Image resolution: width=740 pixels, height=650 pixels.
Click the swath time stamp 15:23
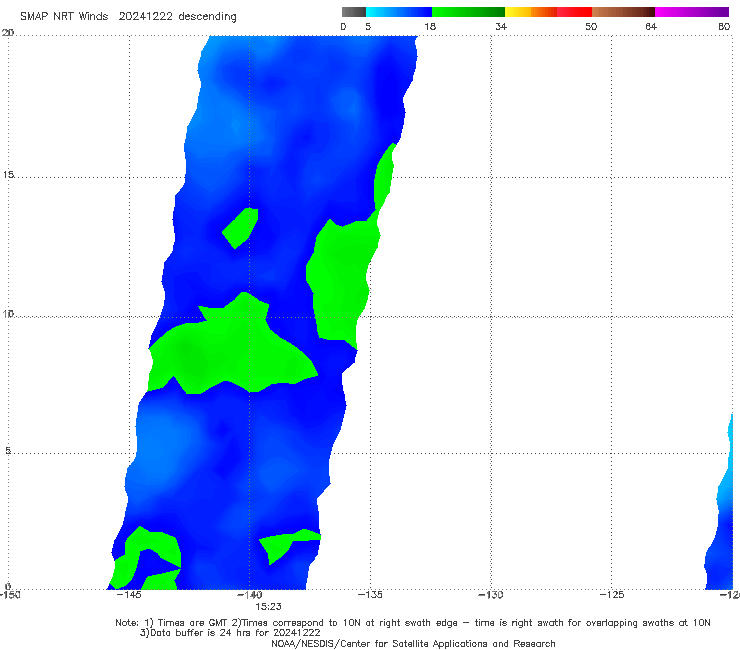(x=269, y=607)
